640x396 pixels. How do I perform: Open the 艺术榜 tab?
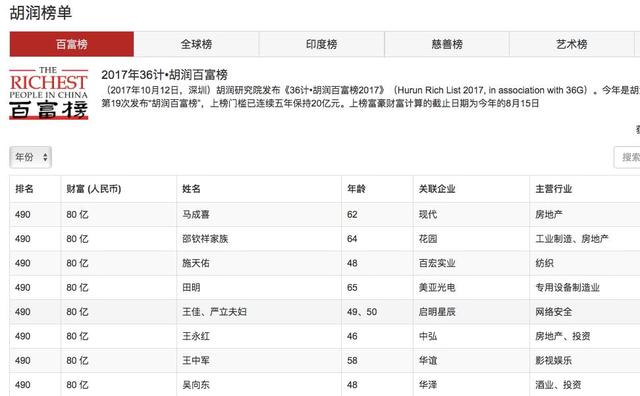(572, 44)
